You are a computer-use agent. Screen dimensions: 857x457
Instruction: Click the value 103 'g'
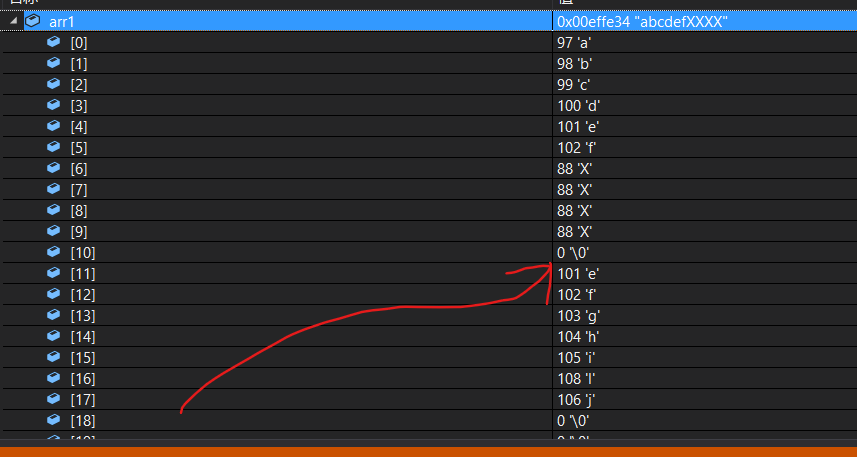(x=579, y=315)
